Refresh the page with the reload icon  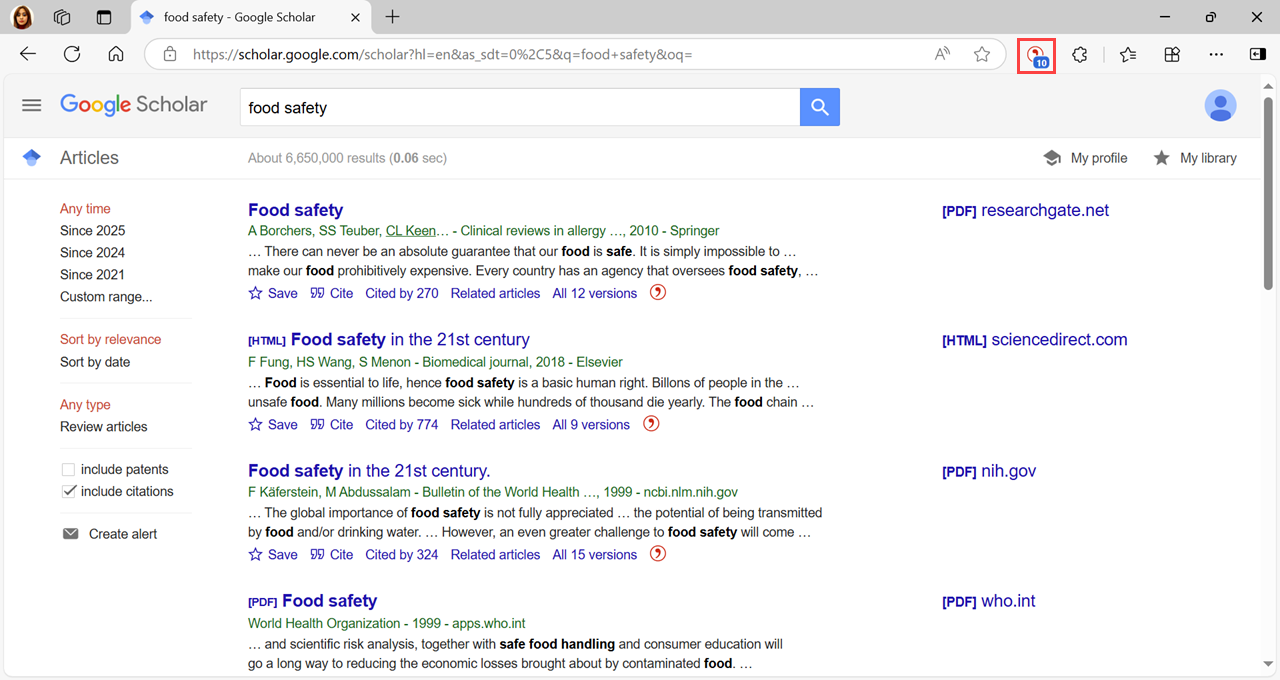[72, 55]
